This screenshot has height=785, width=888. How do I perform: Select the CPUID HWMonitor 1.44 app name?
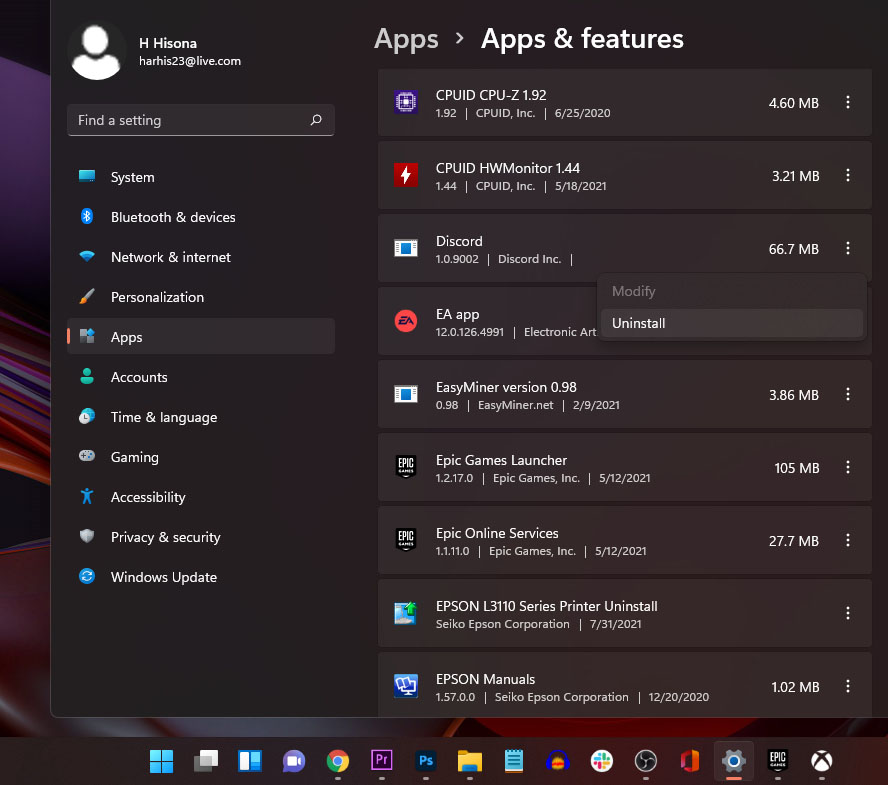pyautogui.click(x=507, y=168)
